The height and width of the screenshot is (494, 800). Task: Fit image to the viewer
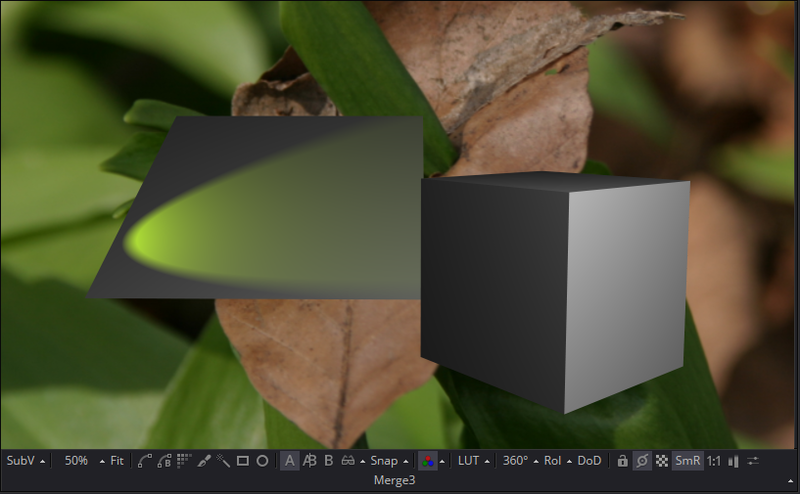click(x=117, y=461)
